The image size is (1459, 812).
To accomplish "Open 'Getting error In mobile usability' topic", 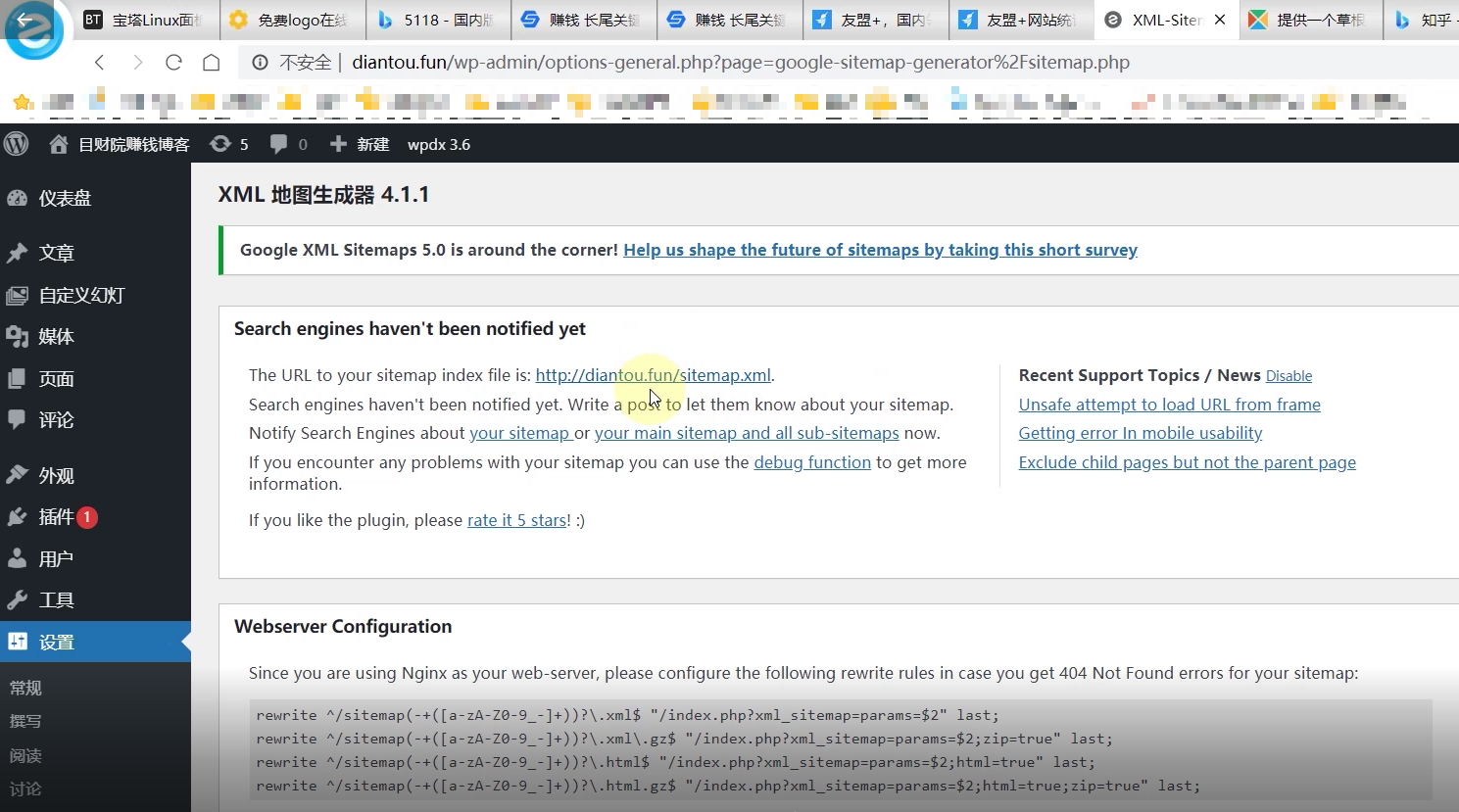I will [x=1141, y=433].
